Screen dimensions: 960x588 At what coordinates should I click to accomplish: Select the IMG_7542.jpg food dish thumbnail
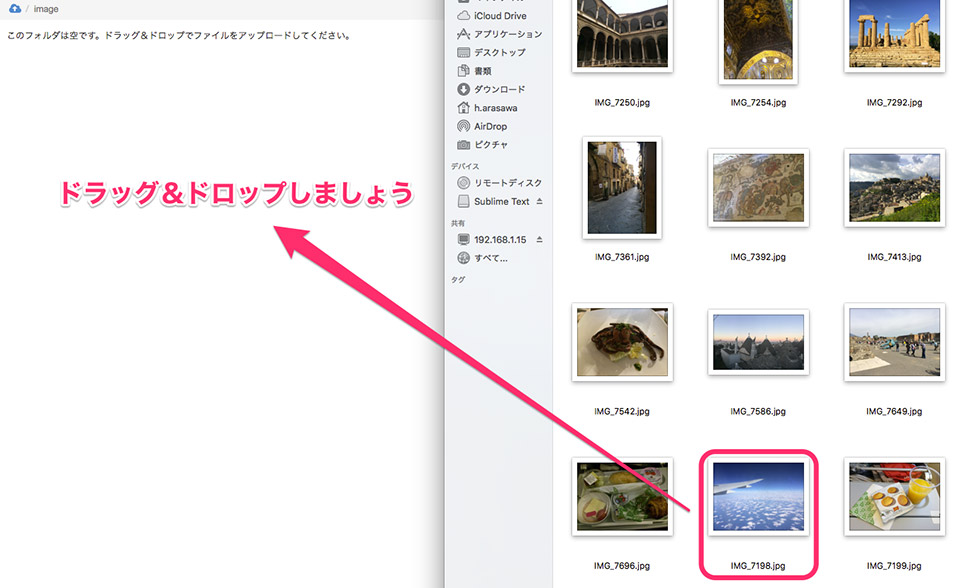click(622, 342)
